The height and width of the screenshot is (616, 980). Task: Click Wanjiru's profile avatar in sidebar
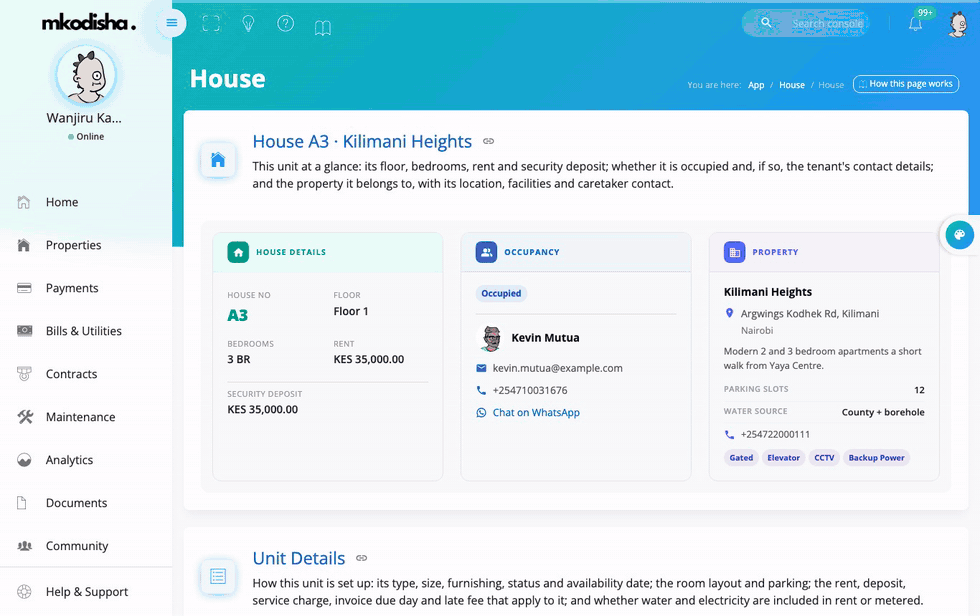coord(86,76)
